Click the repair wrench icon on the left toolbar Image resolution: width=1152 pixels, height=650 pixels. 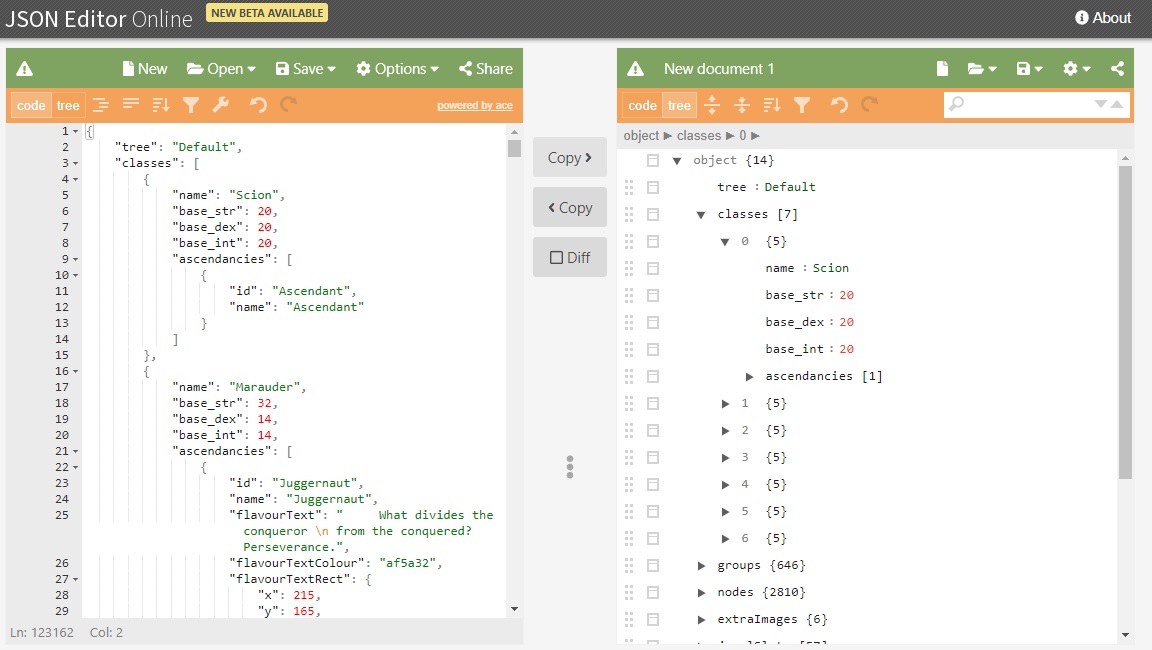tap(220, 104)
